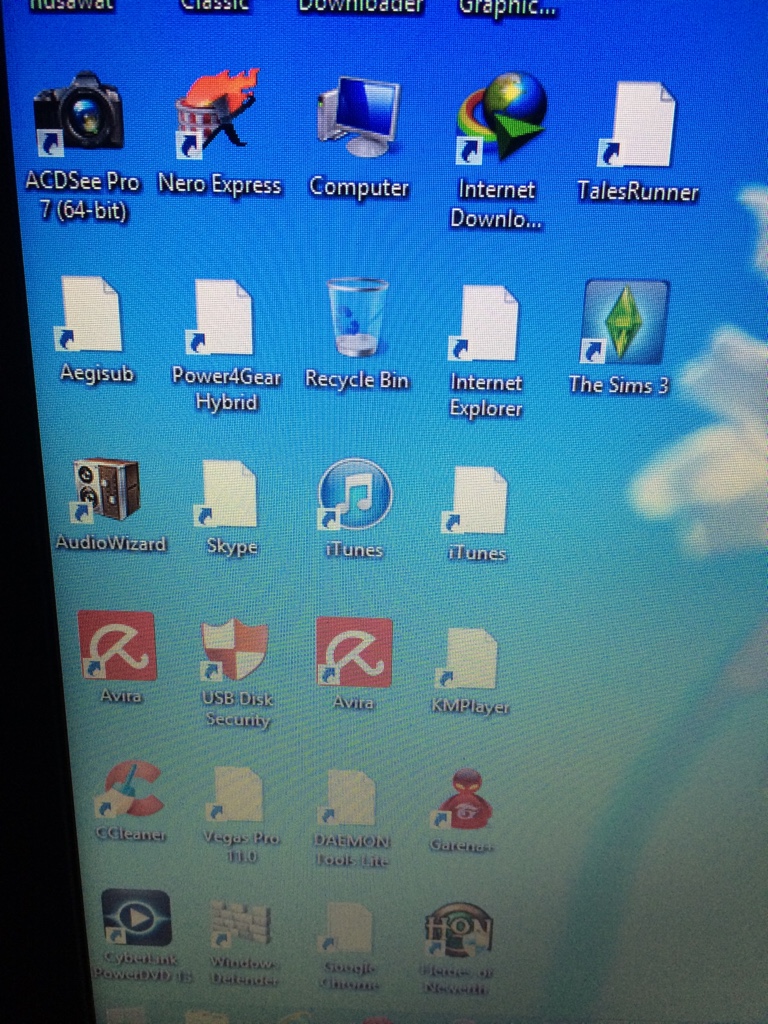Open the Vegas Pro 11.0 shortcut
Image resolution: width=768 pixels, height=1024 pixels.
(234, 793)
